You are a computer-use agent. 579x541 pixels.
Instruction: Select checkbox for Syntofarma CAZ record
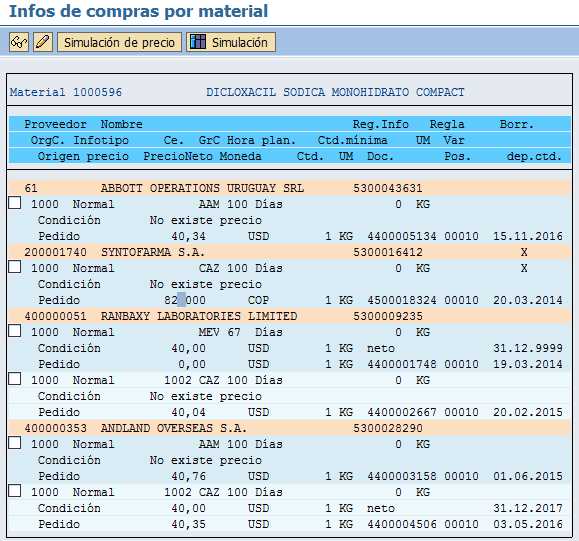15,267
